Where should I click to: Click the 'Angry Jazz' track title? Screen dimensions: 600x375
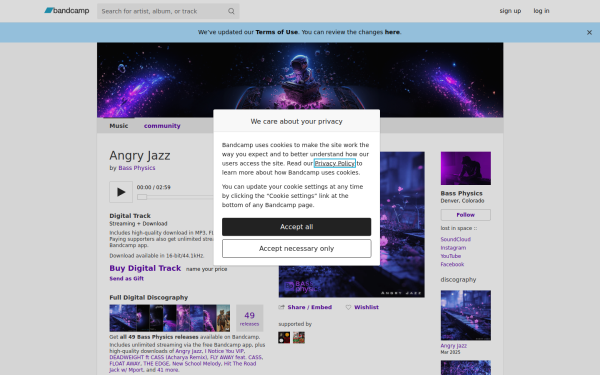(140, 156)
